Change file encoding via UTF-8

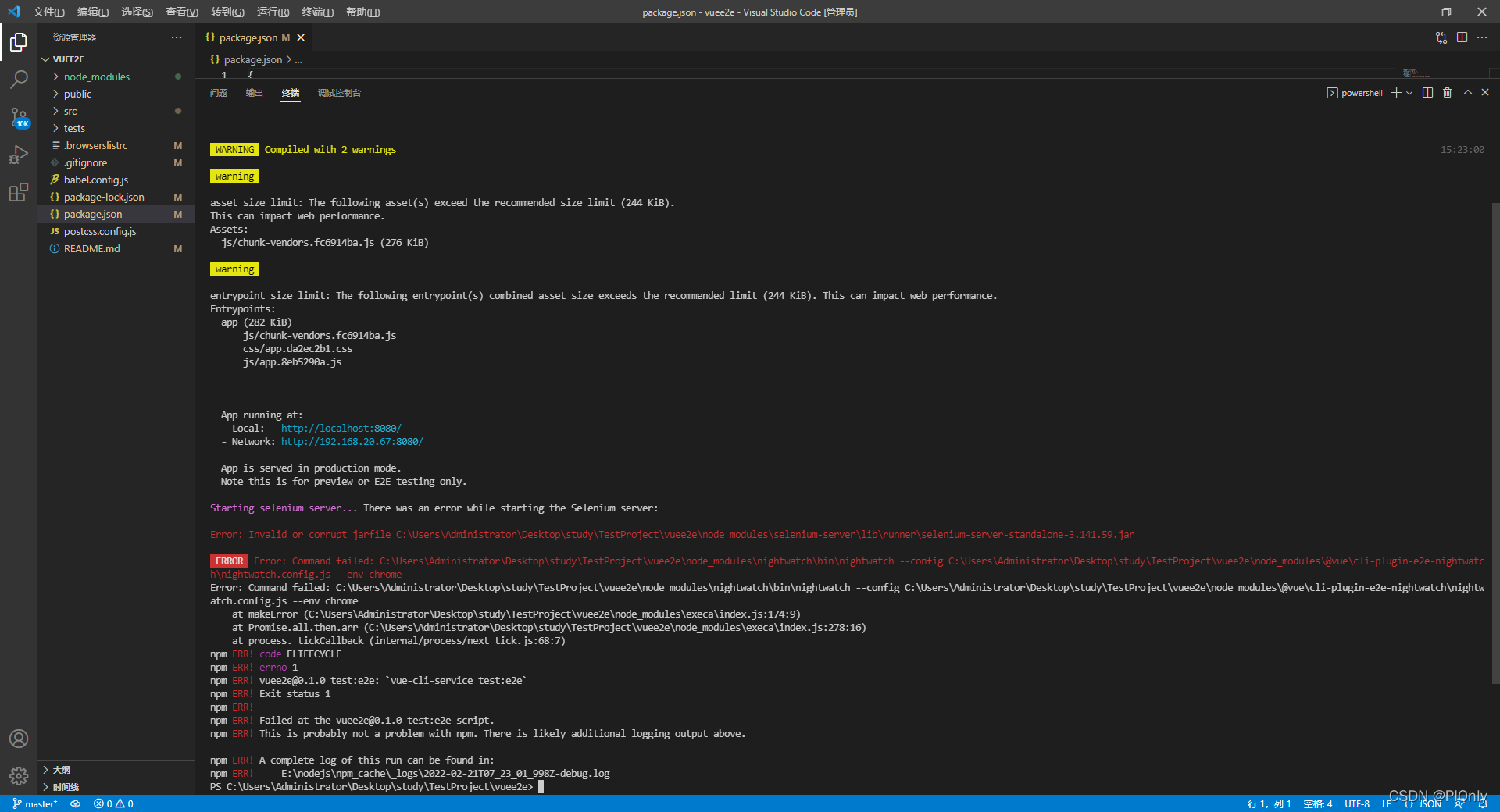1357,803
